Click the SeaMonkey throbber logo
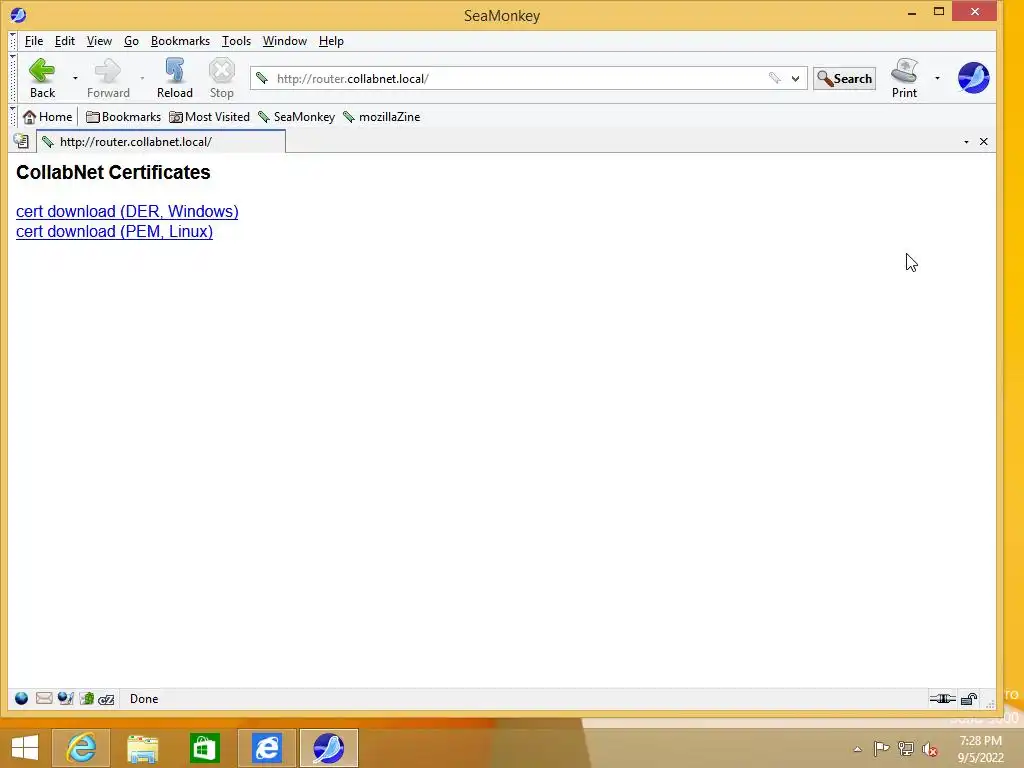The width and height of the screenshot is (1024, 768). (x=973, y=78)
